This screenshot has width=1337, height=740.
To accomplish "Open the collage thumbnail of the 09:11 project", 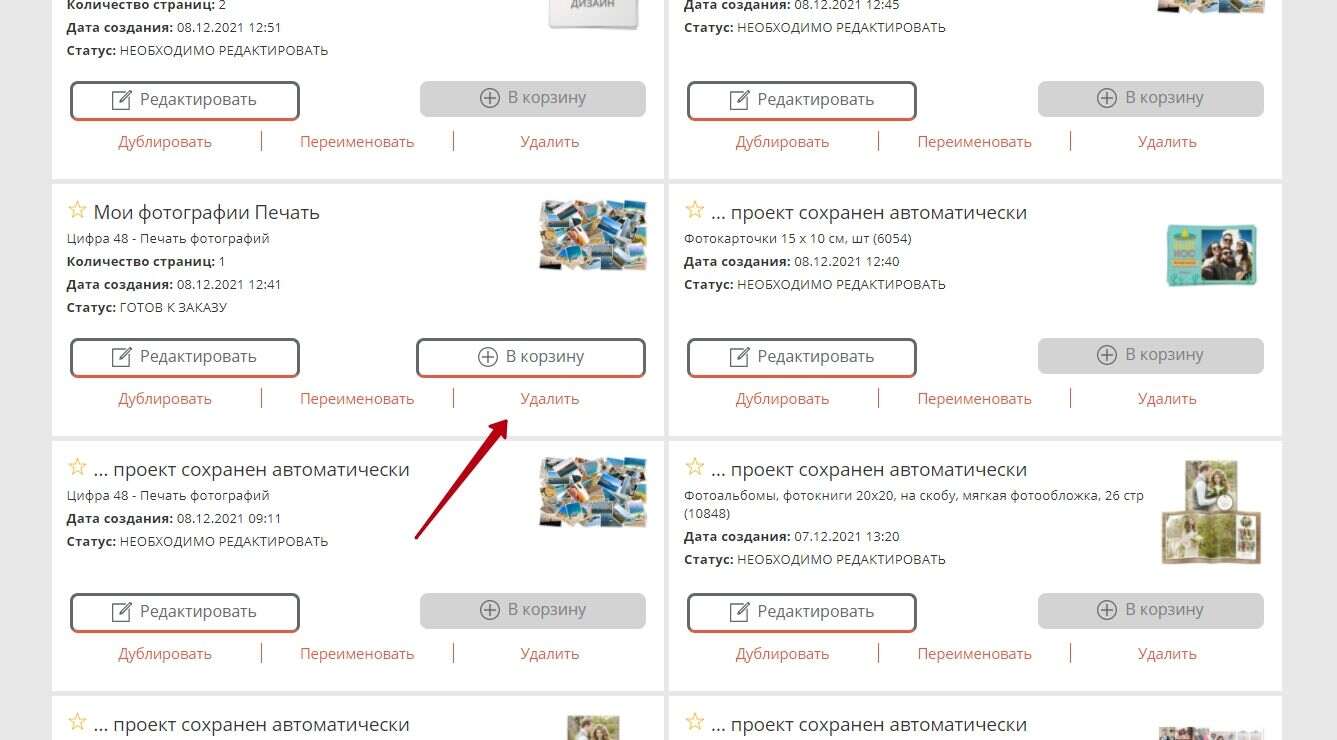I will [593, 492].
